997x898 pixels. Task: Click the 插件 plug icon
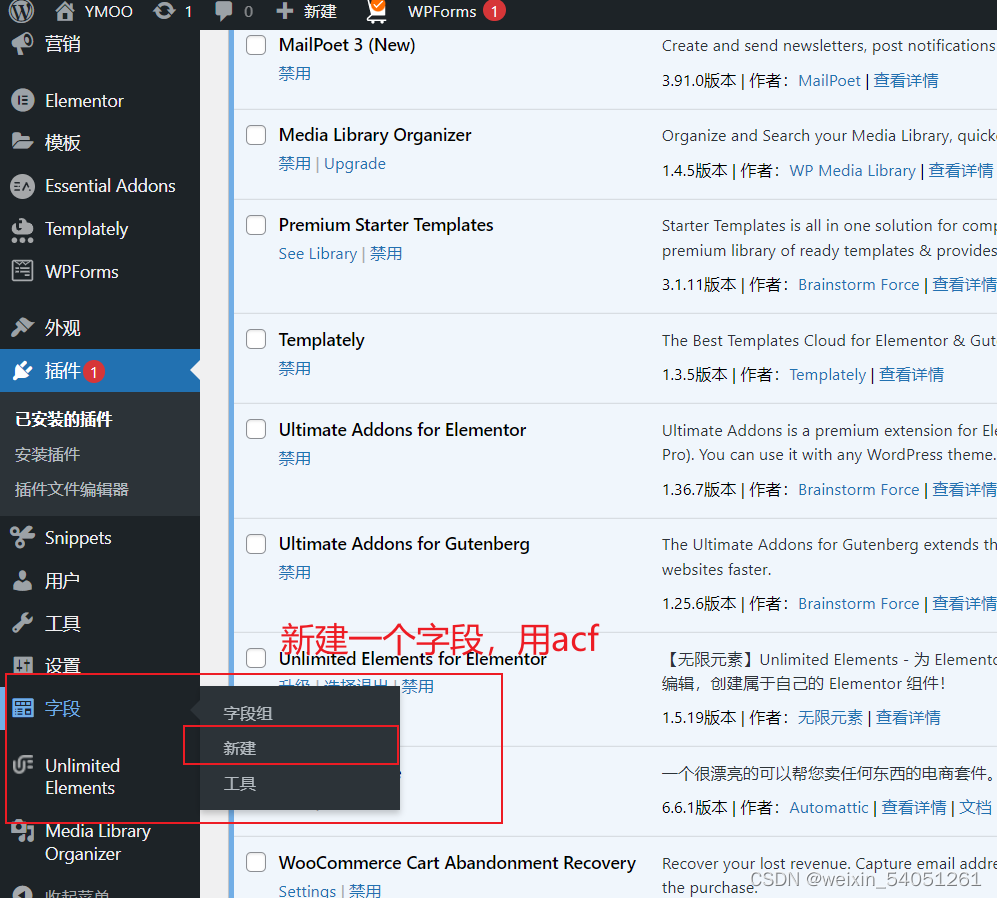pos(22,370)
